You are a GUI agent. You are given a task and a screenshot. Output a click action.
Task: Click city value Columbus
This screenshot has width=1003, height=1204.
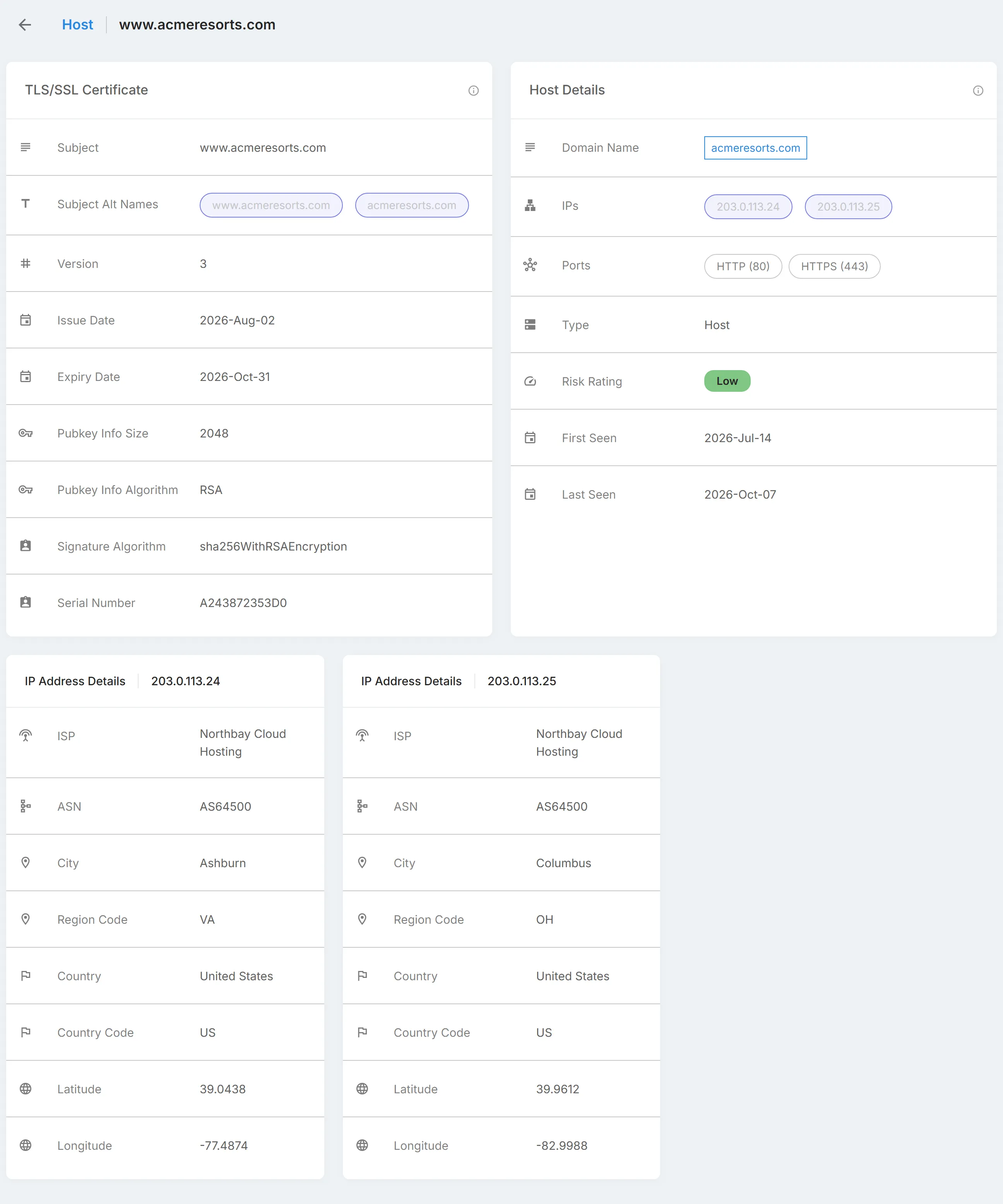click(563, 863)
